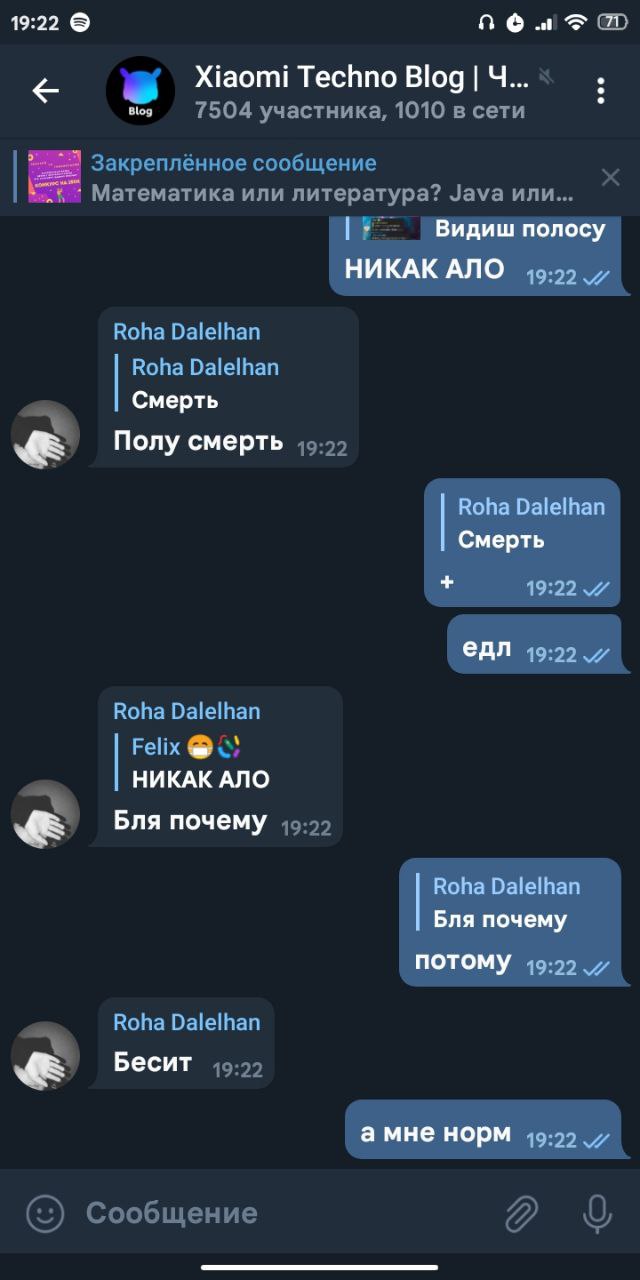Open the Xiaomi Techno Blog chat title

tap(359, 77)
